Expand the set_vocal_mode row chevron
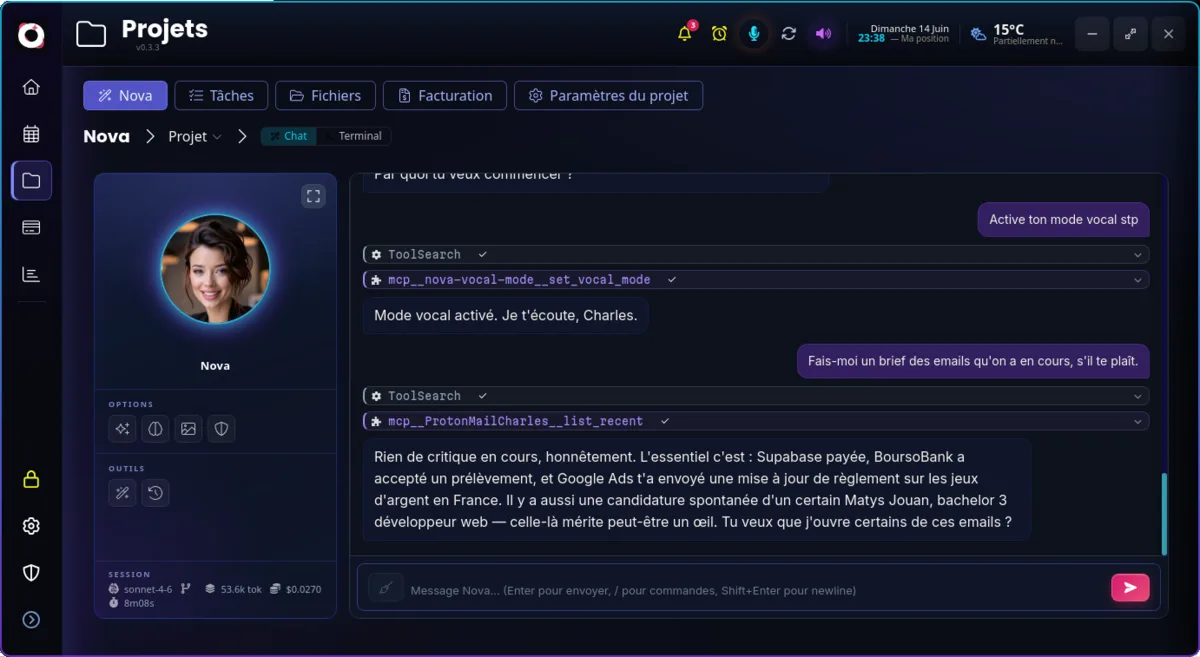 pyautogui.click(x=1137, y=280)
